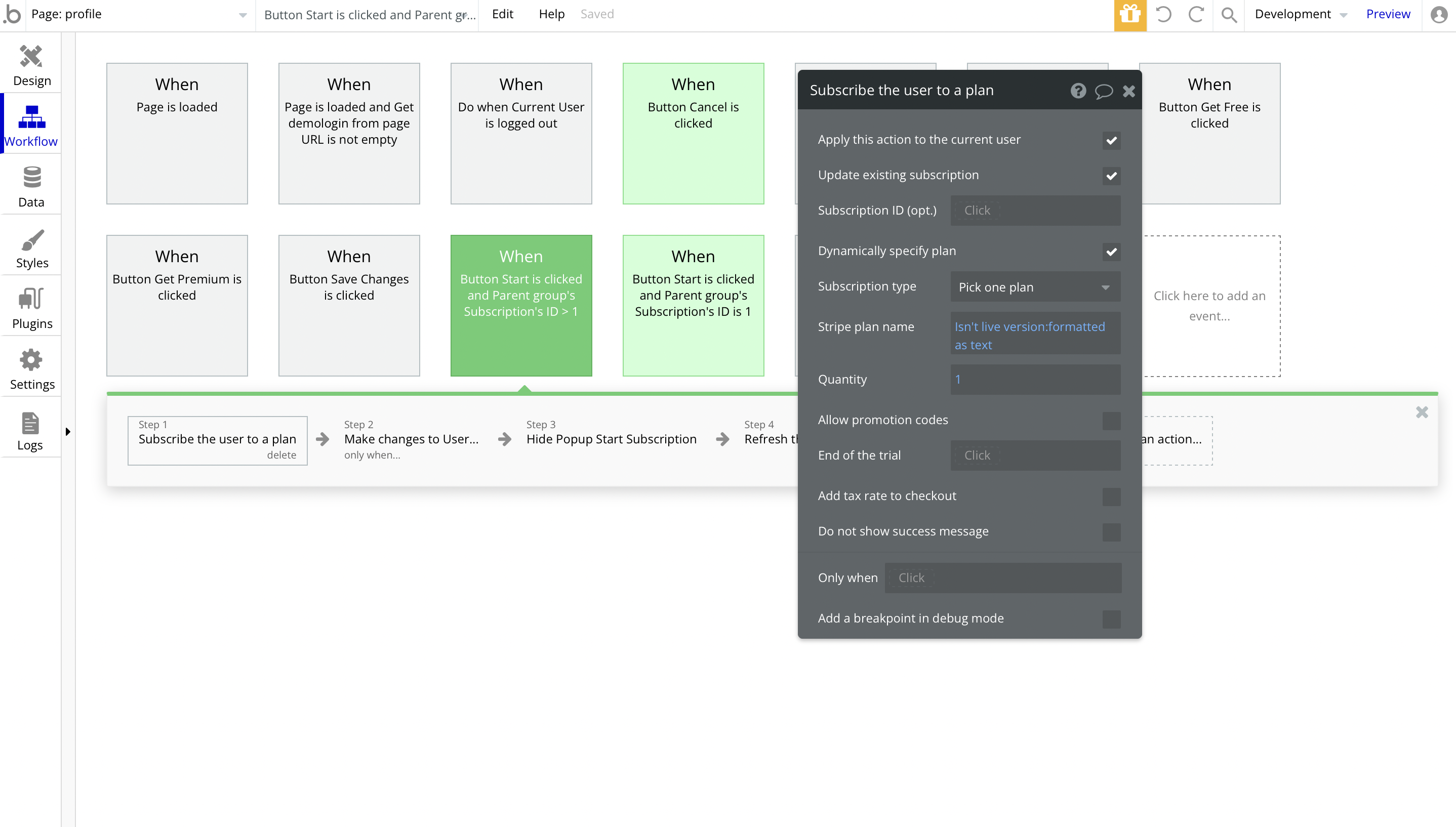Expand the Development version dropdown

tap(1301, 15)
